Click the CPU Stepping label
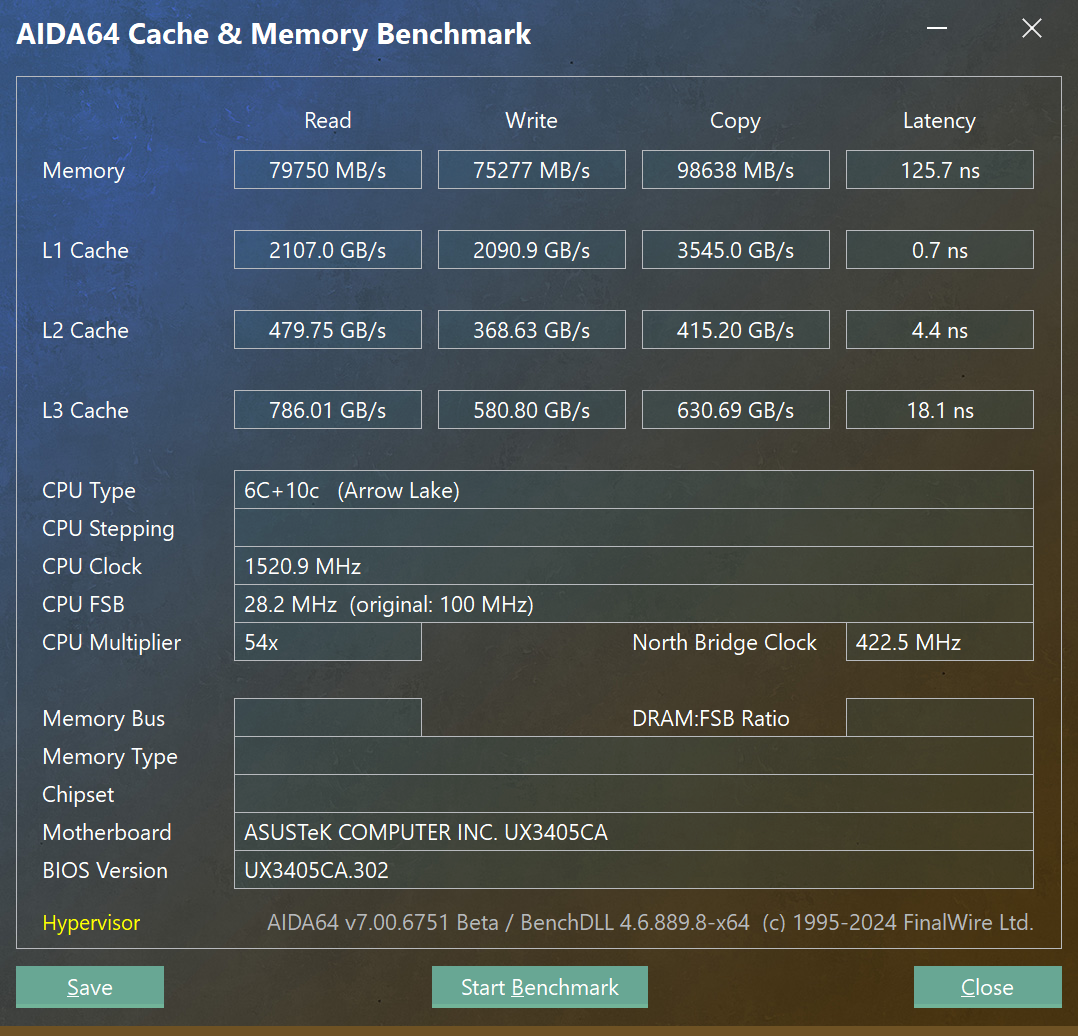This screenshot has width=1078, height=1036. point(109,529)
